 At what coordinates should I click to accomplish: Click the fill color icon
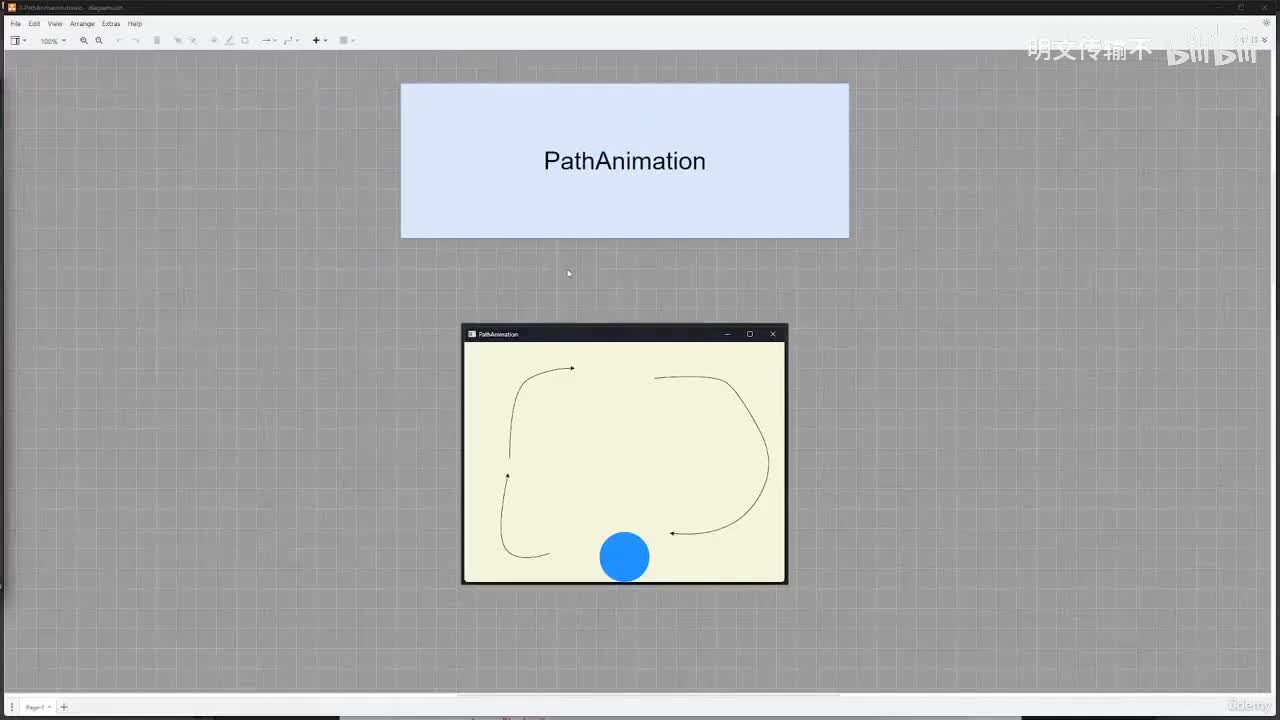214,41
